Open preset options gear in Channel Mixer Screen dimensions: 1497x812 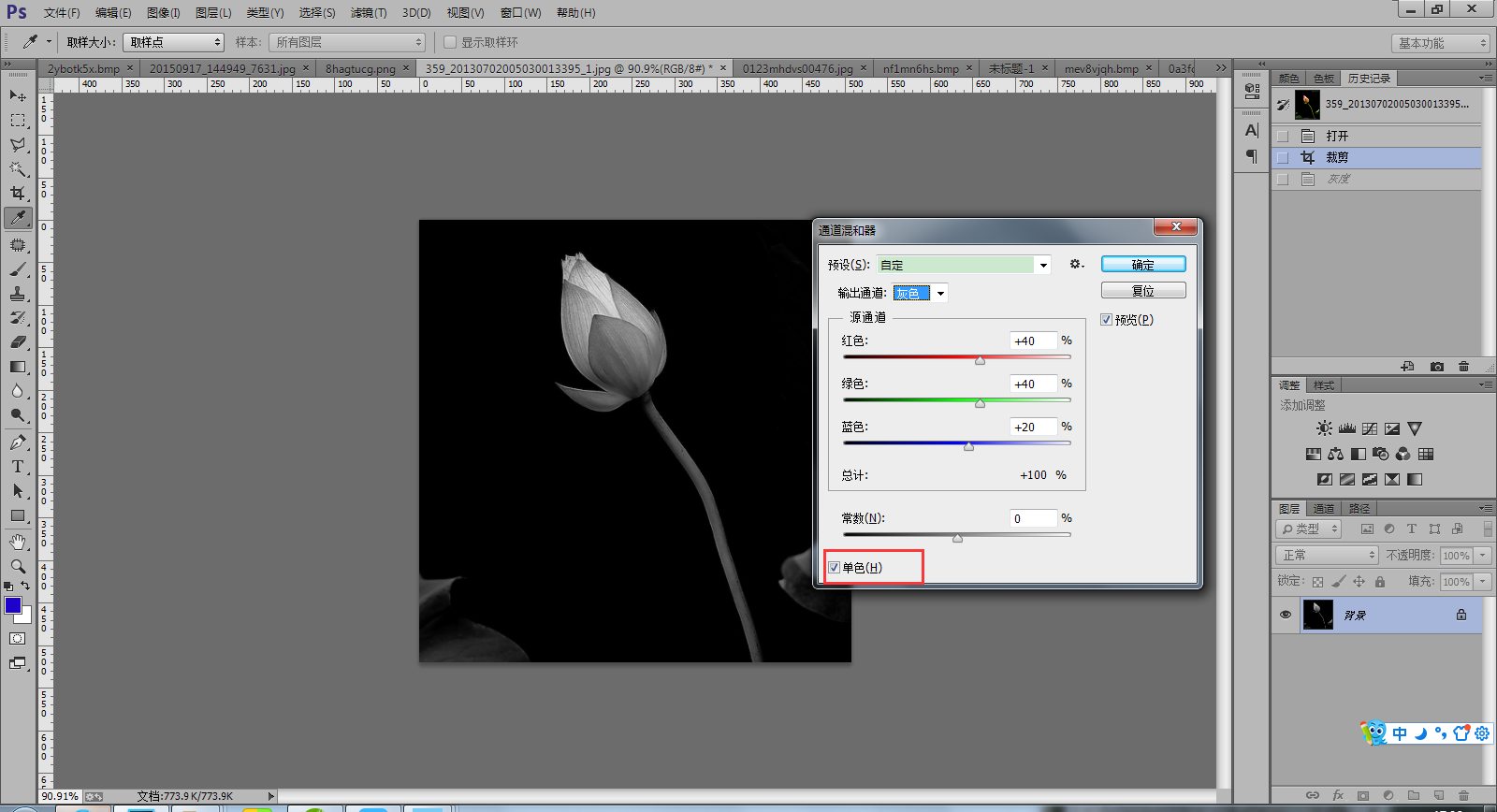(1076, 265)
